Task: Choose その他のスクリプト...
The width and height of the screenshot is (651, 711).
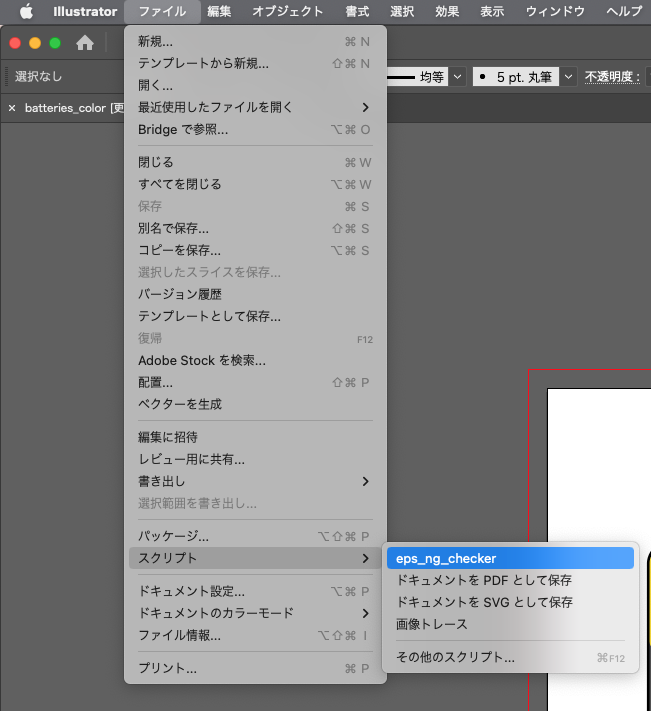Action: tap(510, 657)
